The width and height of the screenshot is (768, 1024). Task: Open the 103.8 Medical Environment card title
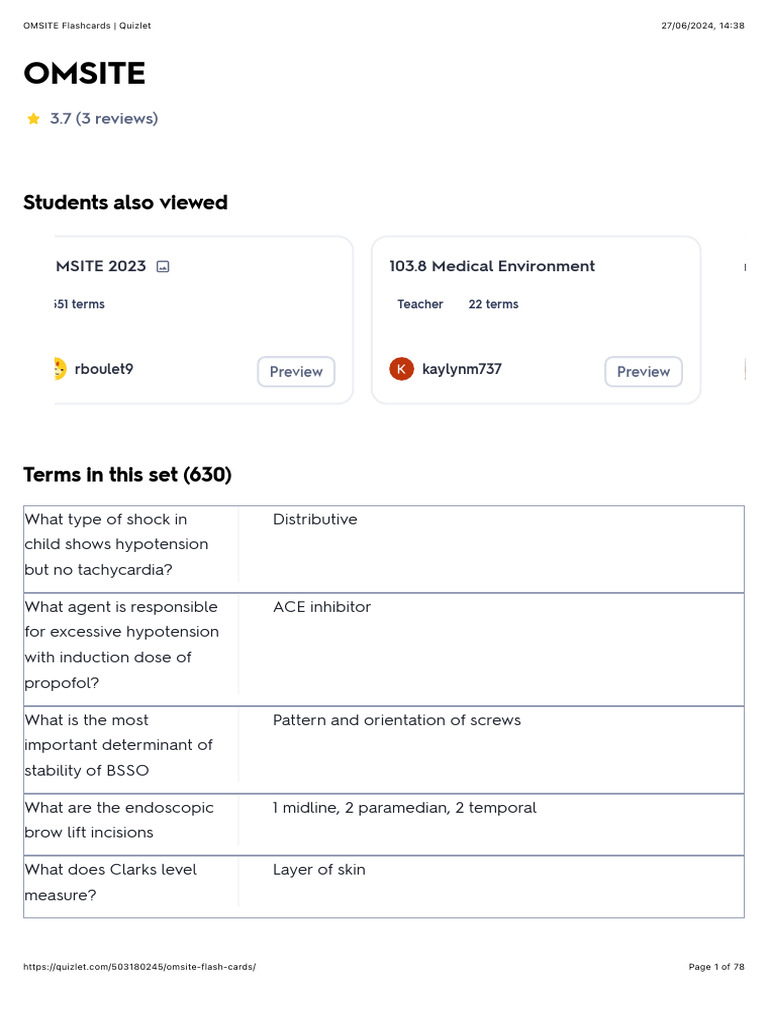492,266
